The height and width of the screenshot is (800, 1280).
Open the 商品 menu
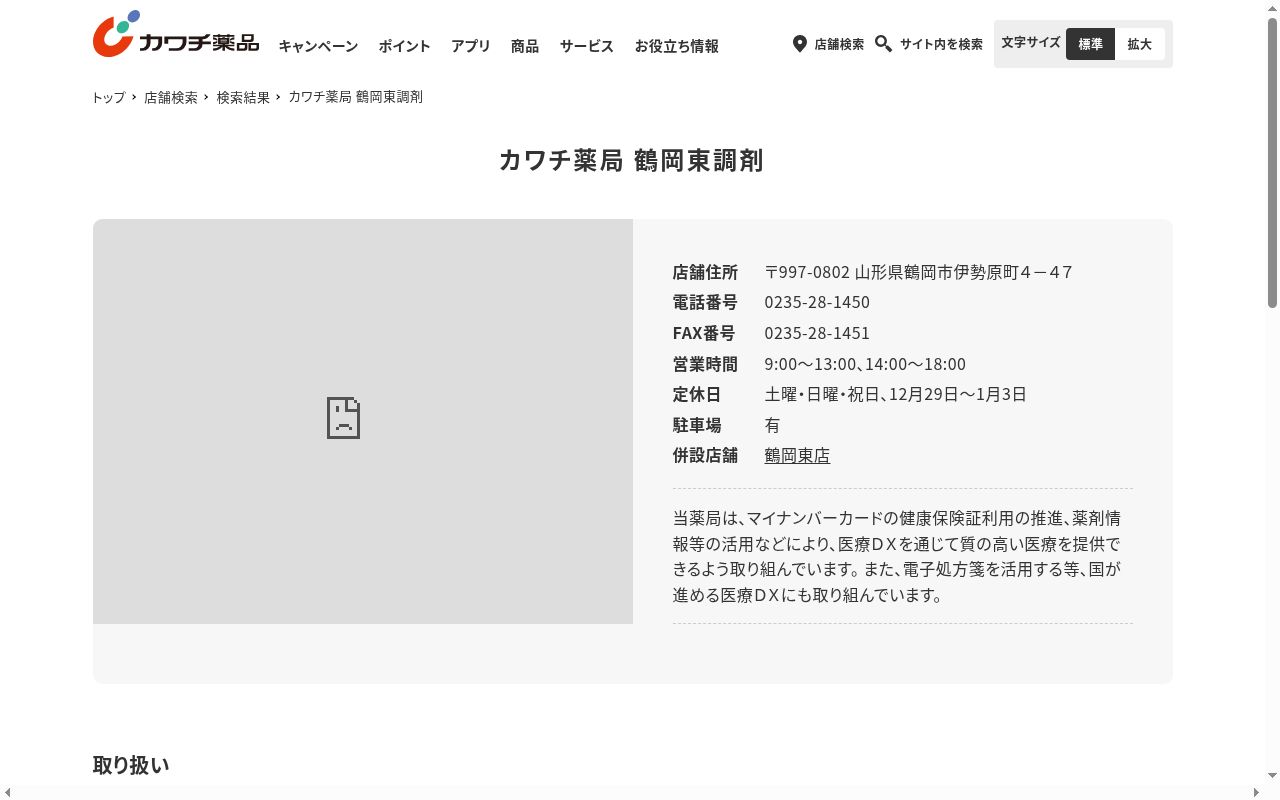coord(525,46)
